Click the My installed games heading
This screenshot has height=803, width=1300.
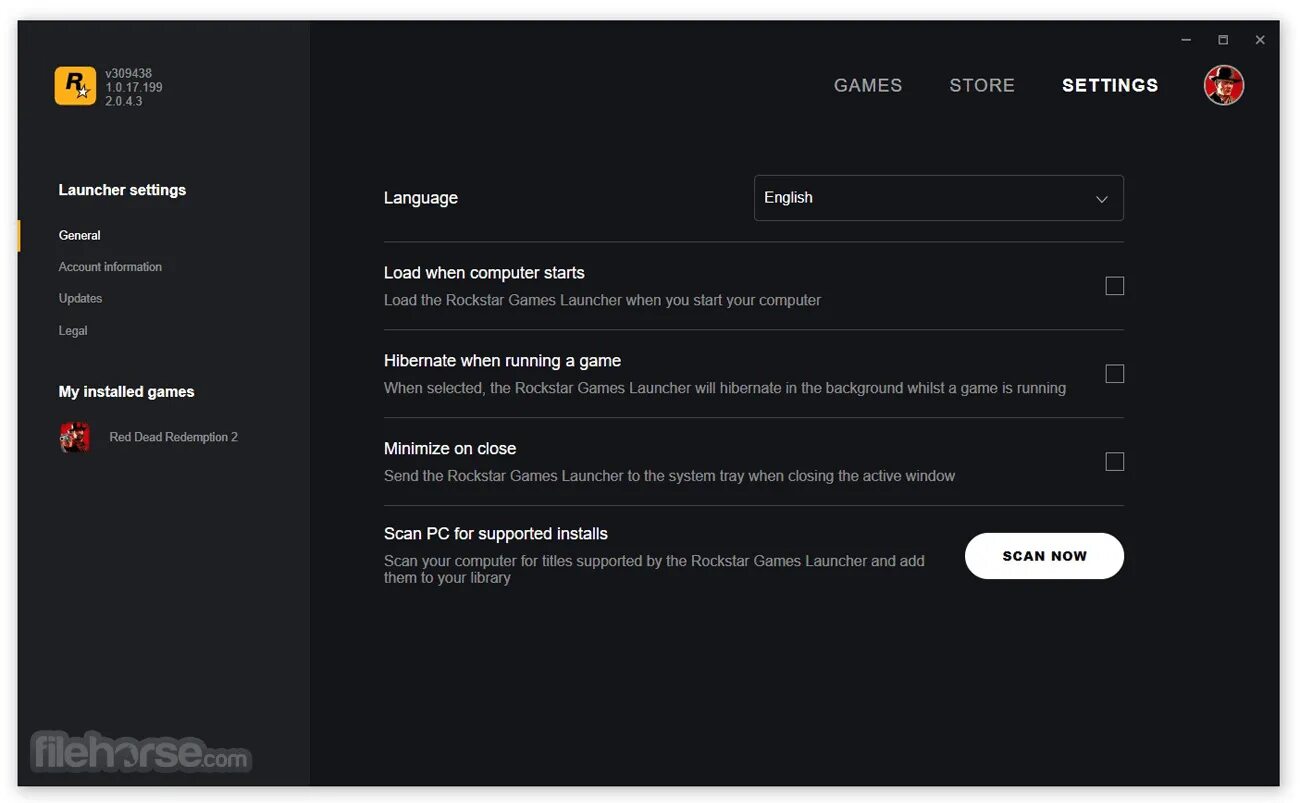126,392
